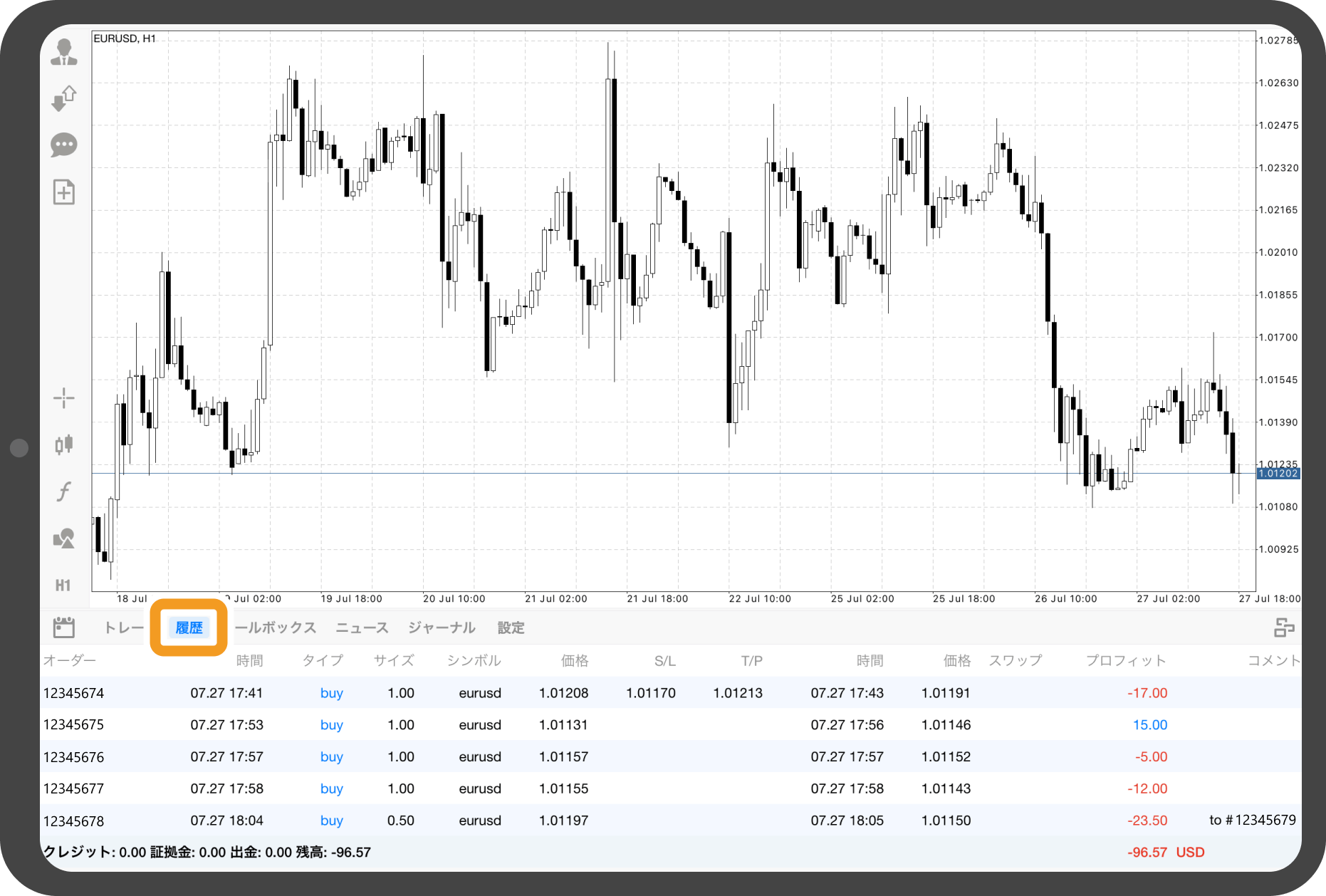Image resolution: width=1326 pixels, height=896 pixels.
Task: Tap the new order plus document icon
Action: point(64,192)
